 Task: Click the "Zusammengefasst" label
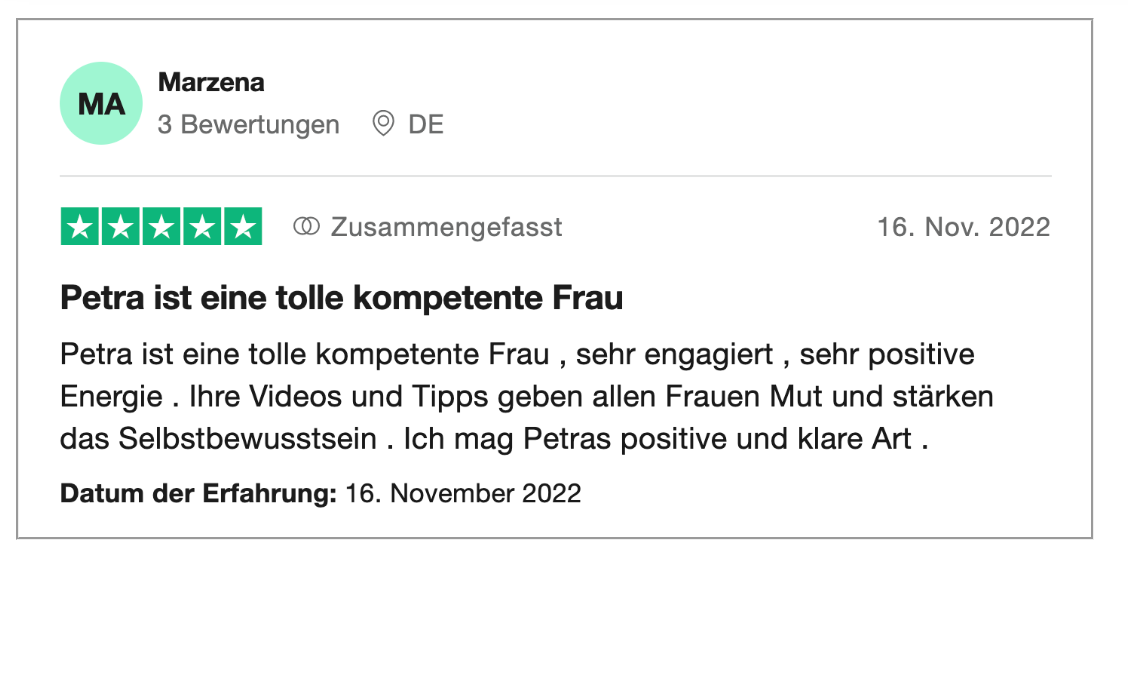[x=446, y=227]
